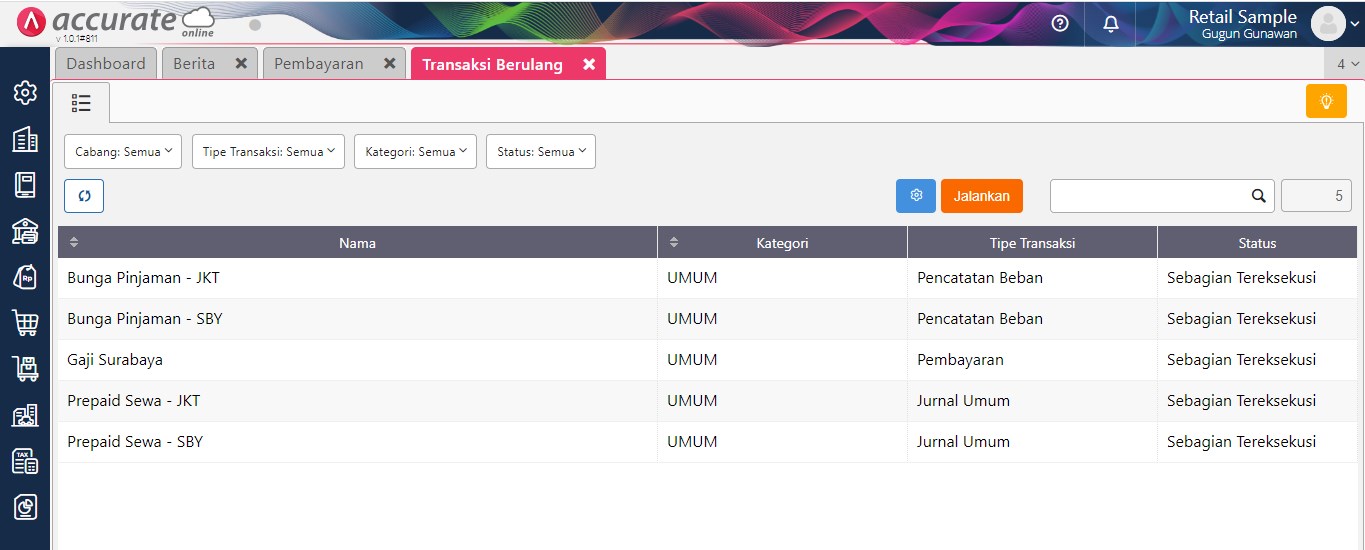This screenshot has height=550, width=1365.
Task: Expand the Kategori: Semua filter
Action: coord(415,152)
